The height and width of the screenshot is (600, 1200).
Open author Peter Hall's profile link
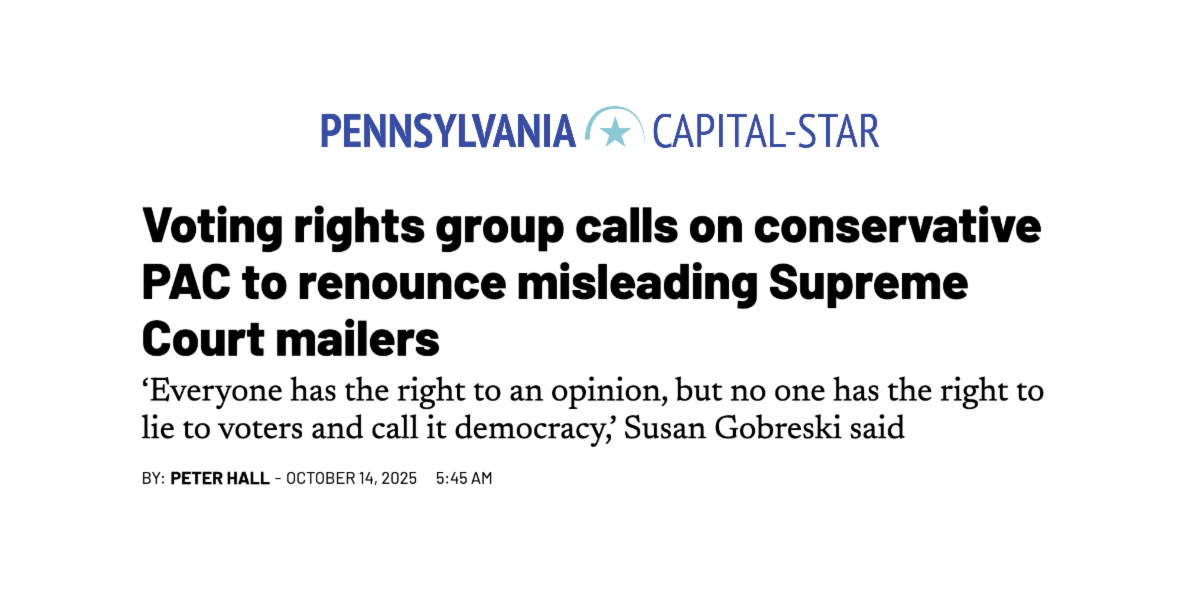219,478
